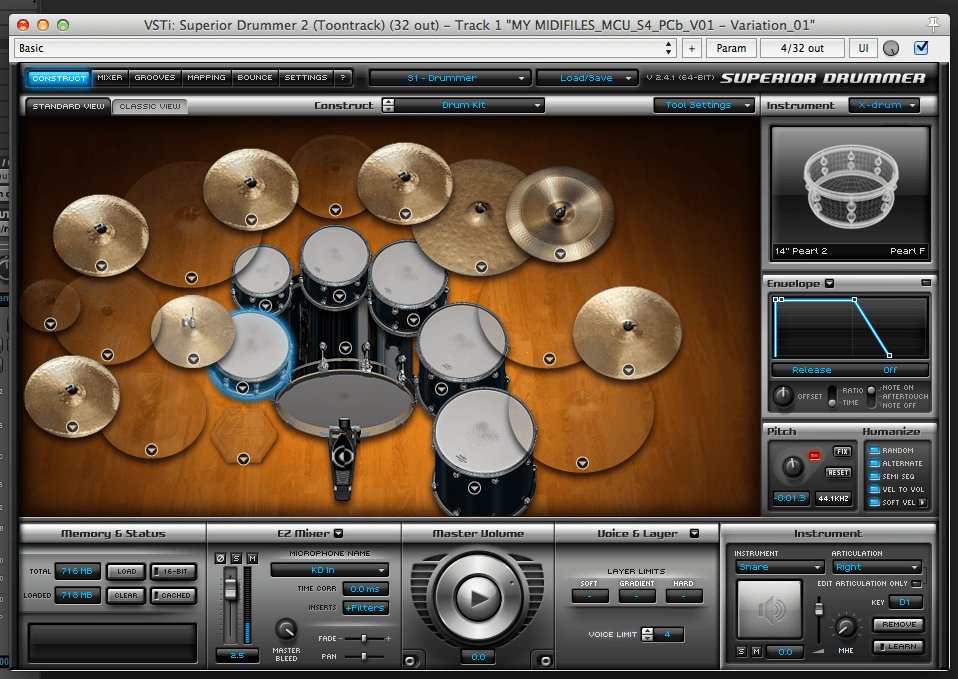Open the S1 - Drummer preset dropdown
The height and width of the screenshot is (679, 958).
pos(449,78)
